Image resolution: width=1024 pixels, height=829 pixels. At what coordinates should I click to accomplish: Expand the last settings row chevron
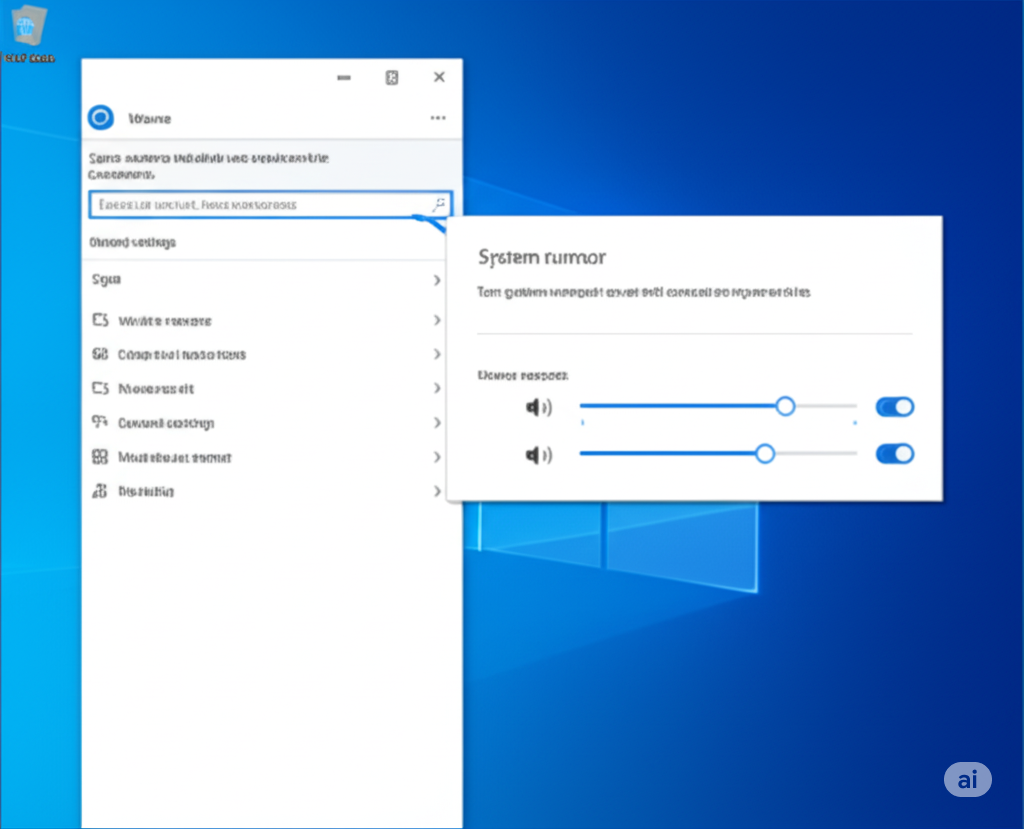pos(437,491)
